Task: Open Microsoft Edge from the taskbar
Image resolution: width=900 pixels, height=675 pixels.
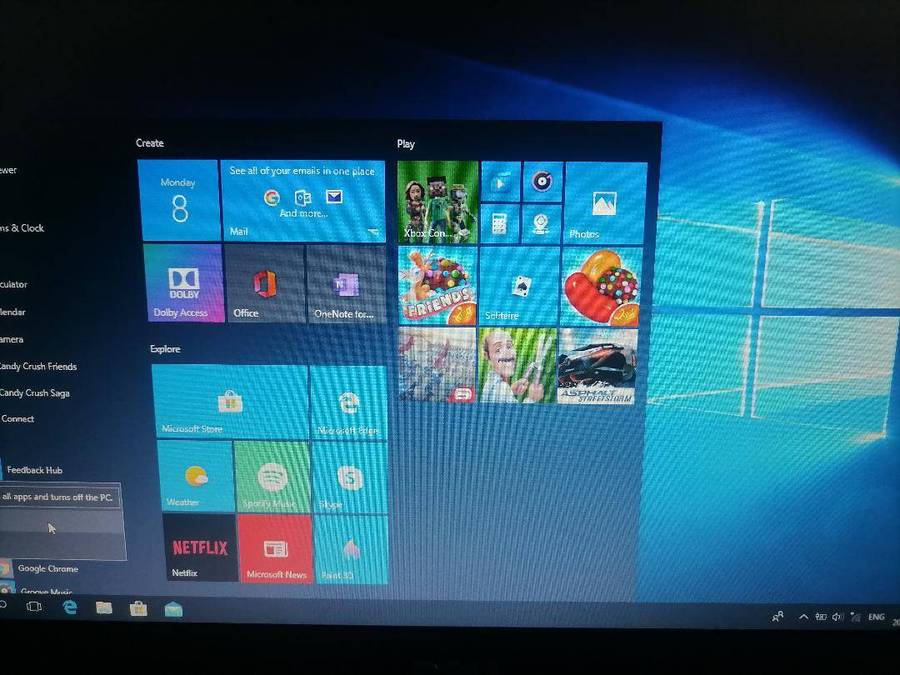Action: pos(71,607)
